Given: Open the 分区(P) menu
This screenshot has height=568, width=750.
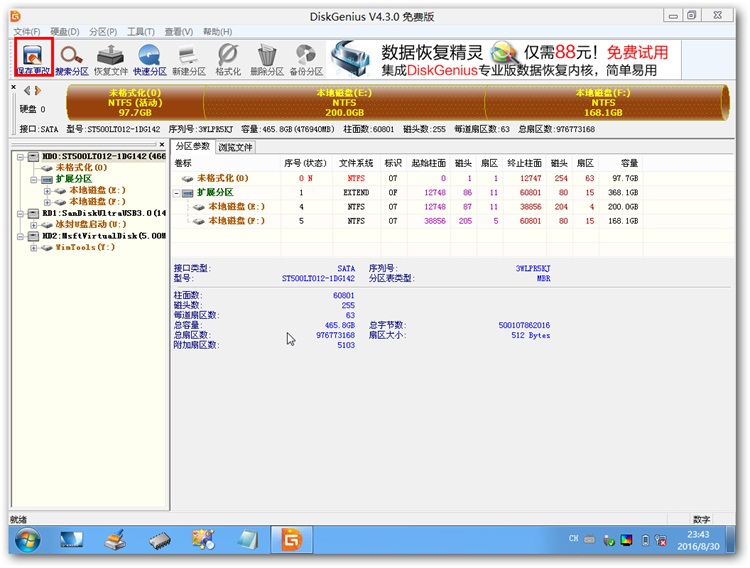Looking at the screenshot, I should coord(103,32).
